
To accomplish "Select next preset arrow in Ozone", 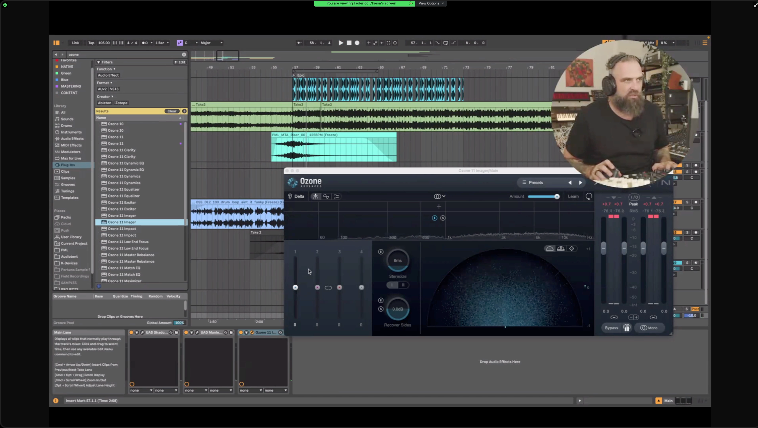I will click(x=581, y=183).
